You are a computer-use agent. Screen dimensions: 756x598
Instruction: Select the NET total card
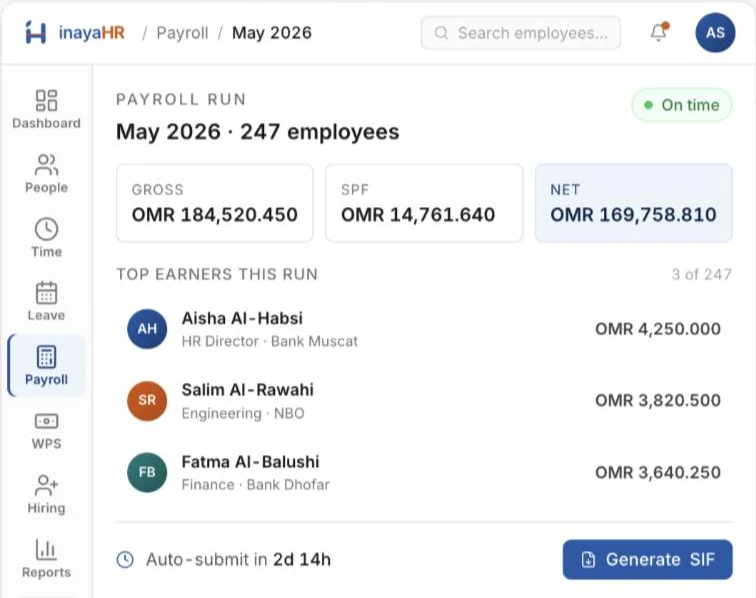coord(634,203)
